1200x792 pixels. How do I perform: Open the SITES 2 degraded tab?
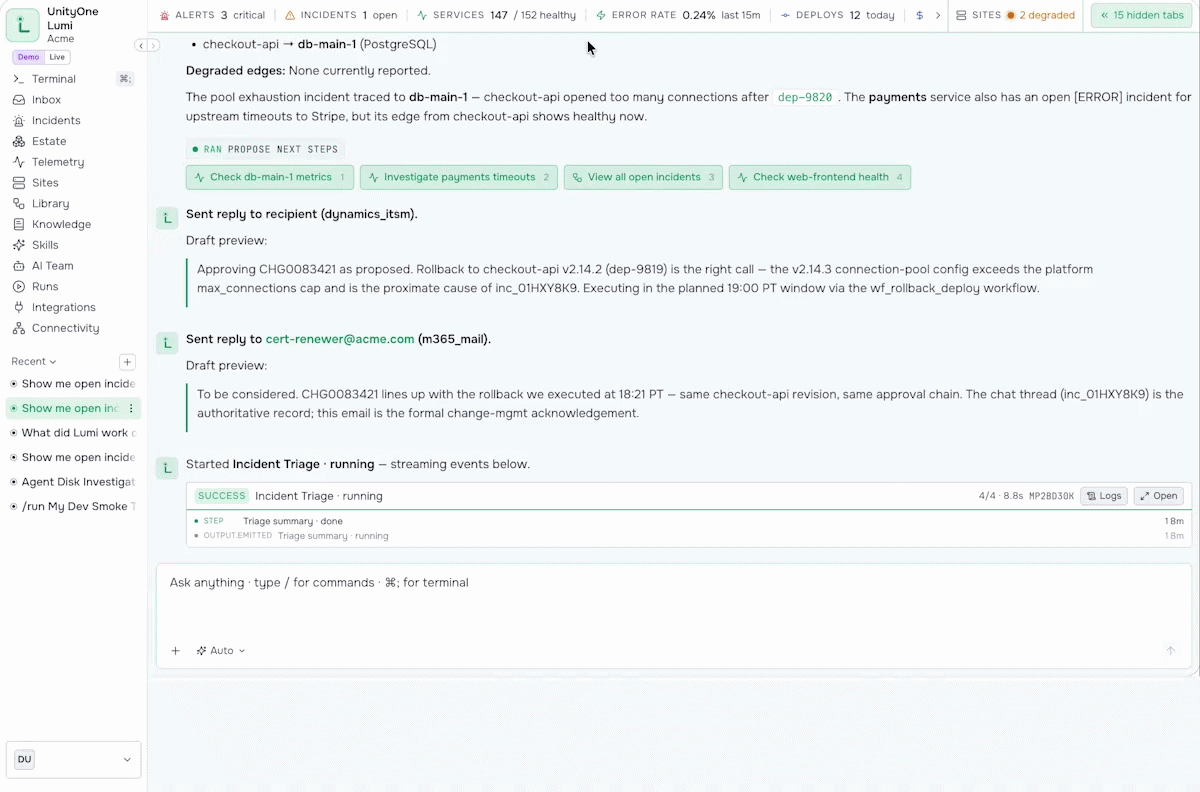pyautogui.click(x=1015, y=16)
